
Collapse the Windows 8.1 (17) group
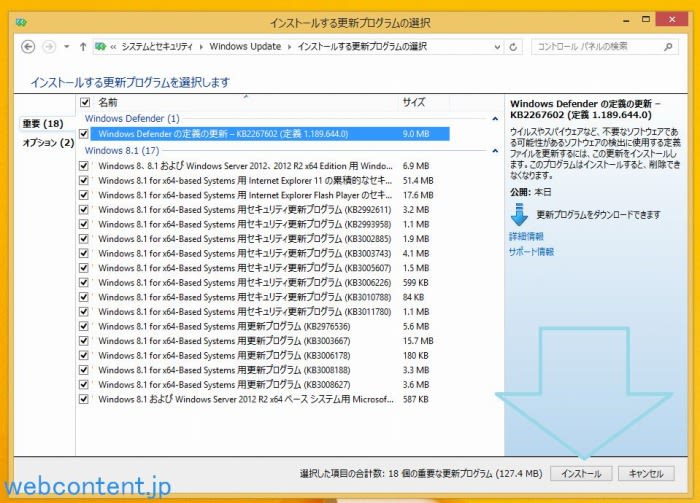[496, 150]
